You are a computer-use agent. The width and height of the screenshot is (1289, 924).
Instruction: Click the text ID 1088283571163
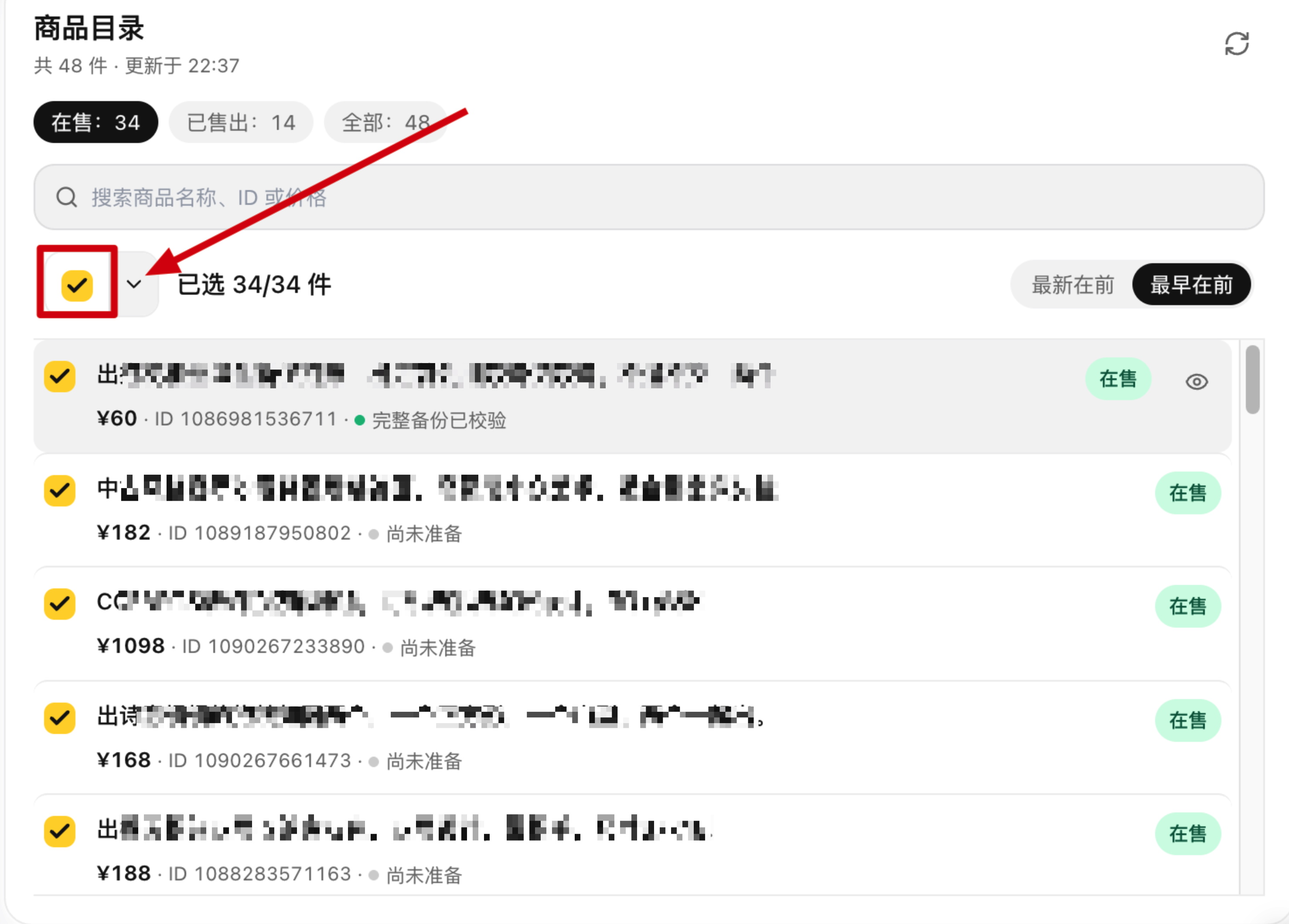tap(260, 875)
